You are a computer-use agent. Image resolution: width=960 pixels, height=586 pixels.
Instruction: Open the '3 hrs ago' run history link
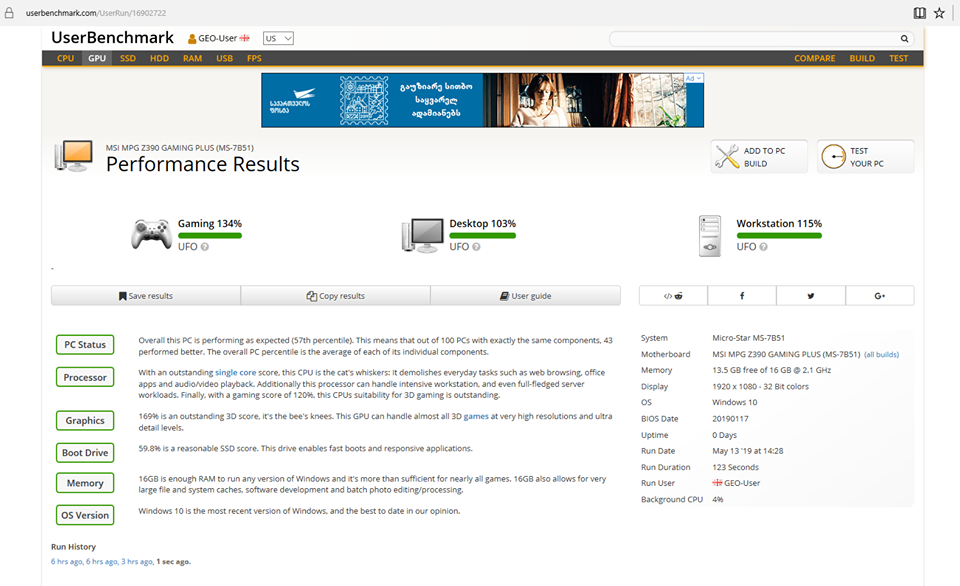(x=137, y=562)
